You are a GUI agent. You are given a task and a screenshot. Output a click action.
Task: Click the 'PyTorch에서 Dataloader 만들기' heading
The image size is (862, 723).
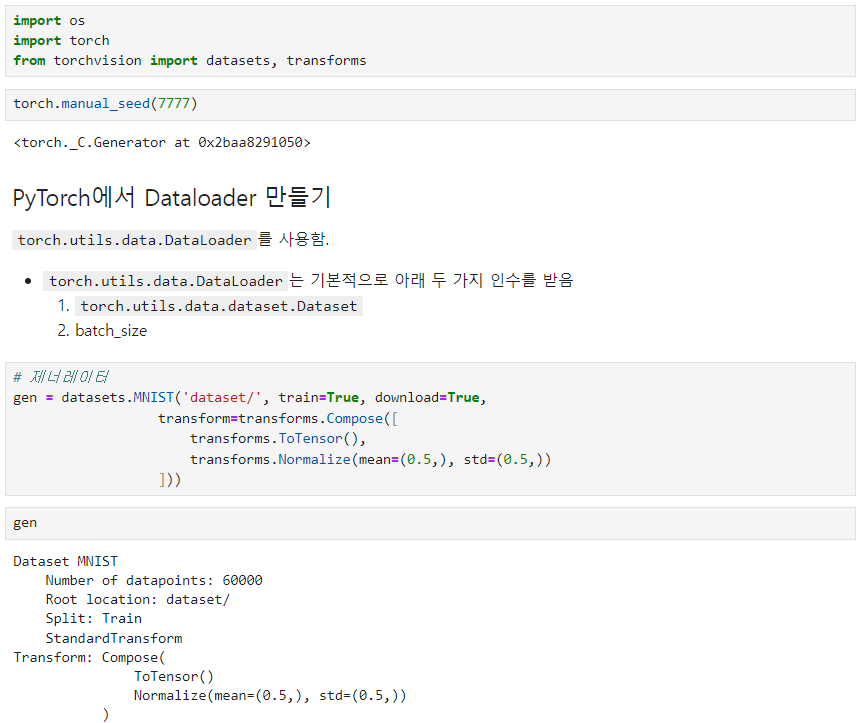[x=172, y=197]
